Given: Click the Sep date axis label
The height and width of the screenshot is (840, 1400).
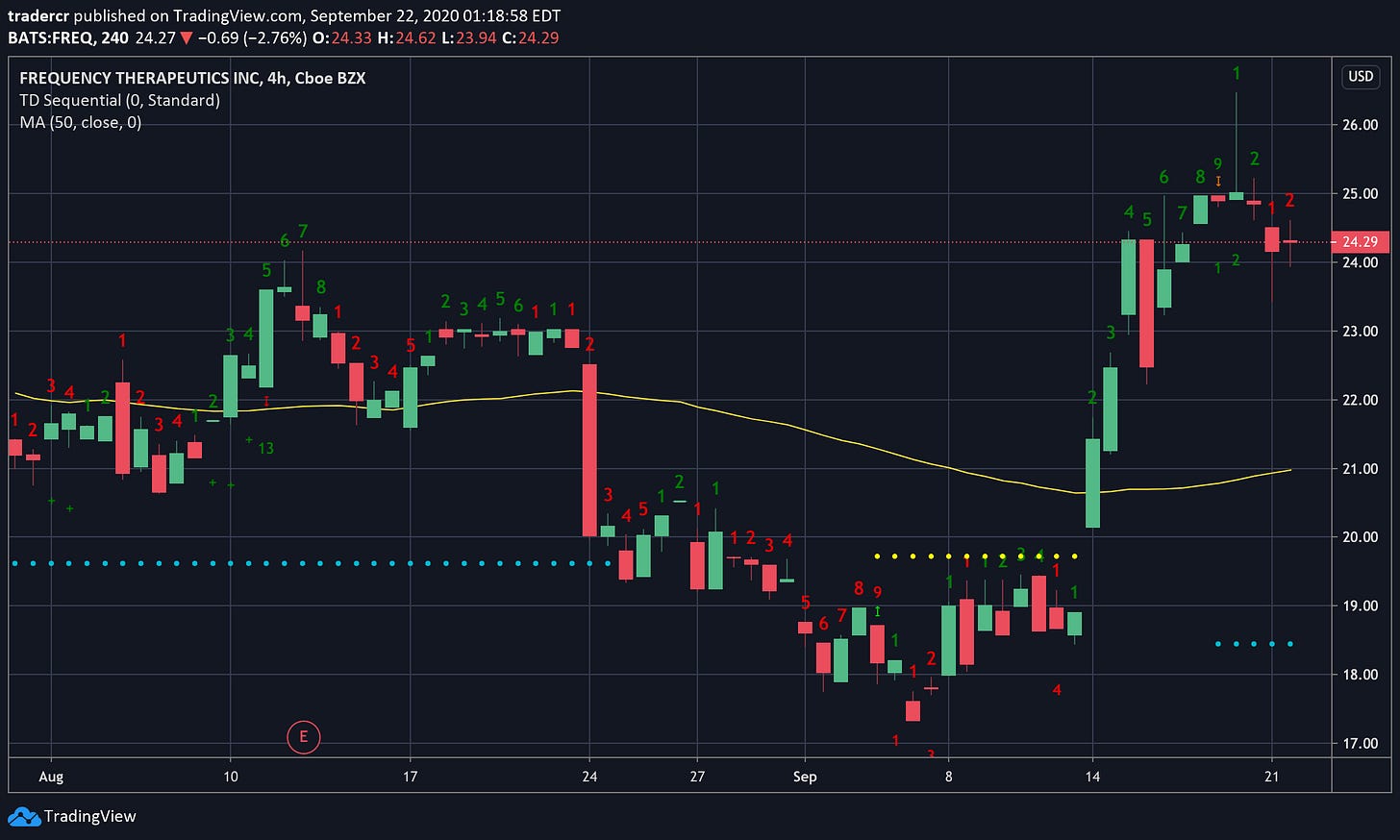Looking at the screenshot, I should [x=805, y=777].
